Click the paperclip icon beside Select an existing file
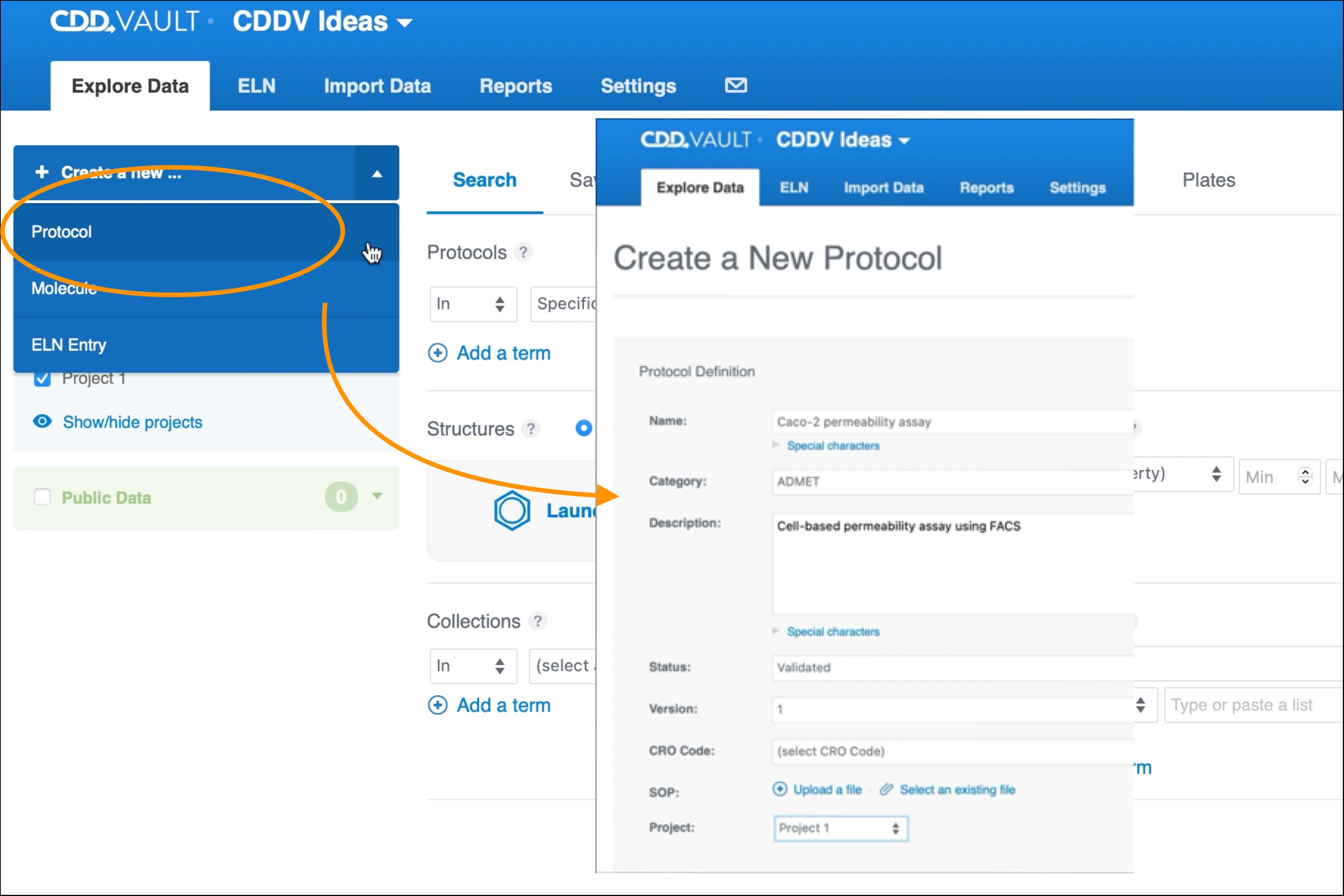This screenshot has width=1344, height=896. [886, 789]
